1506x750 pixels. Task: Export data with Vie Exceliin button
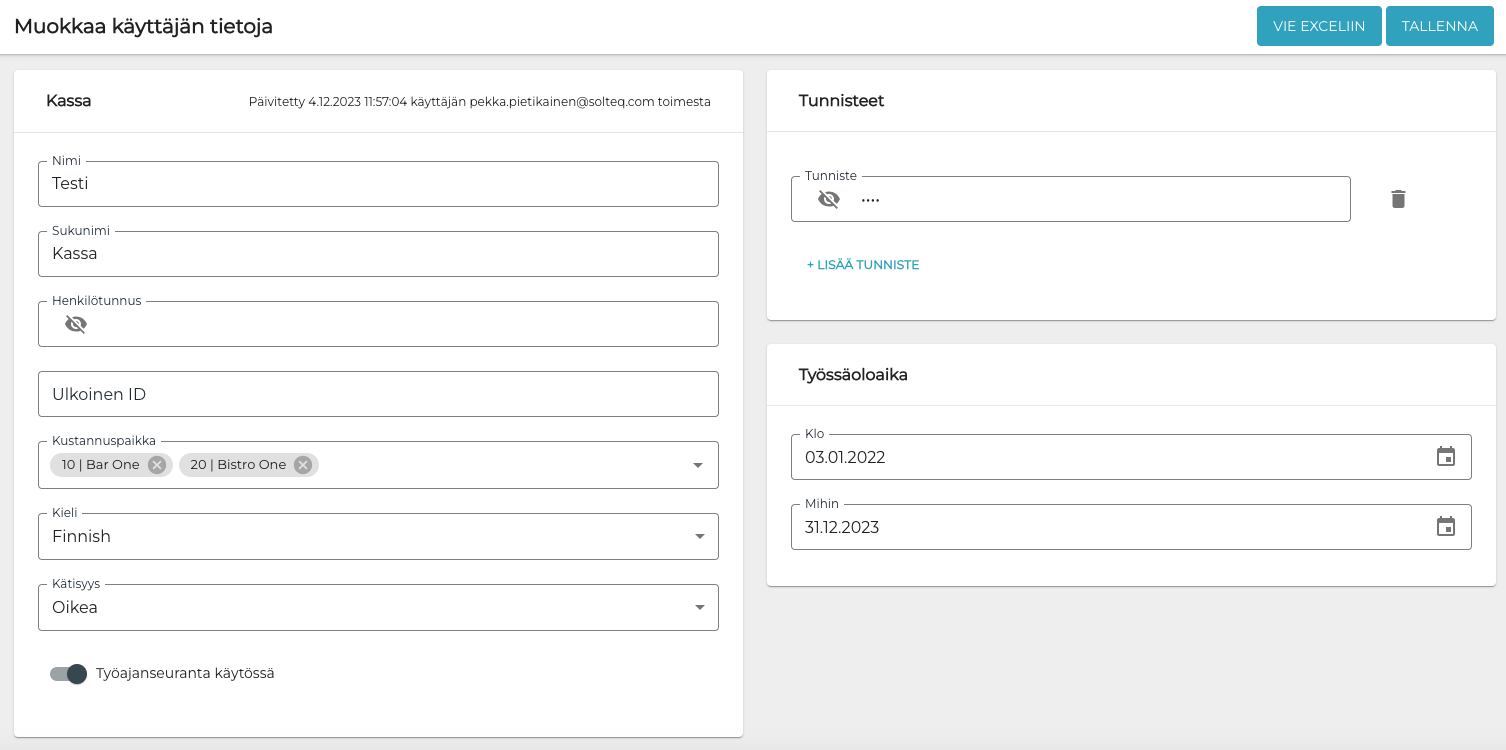[1318, 26]
